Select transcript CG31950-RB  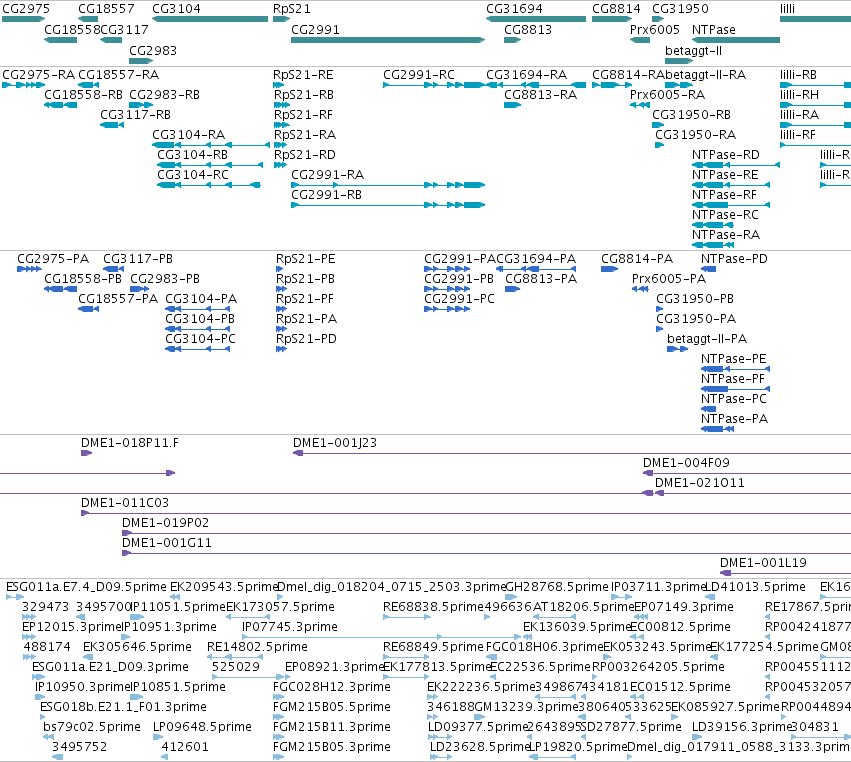(x=658, y=125)
